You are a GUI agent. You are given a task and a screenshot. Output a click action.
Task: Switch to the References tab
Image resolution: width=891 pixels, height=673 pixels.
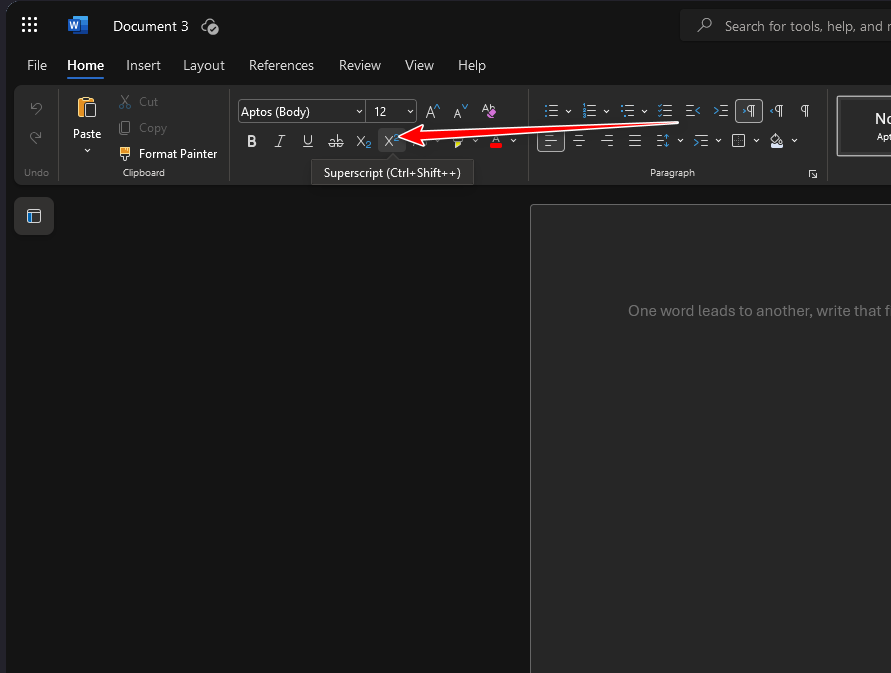281,65
